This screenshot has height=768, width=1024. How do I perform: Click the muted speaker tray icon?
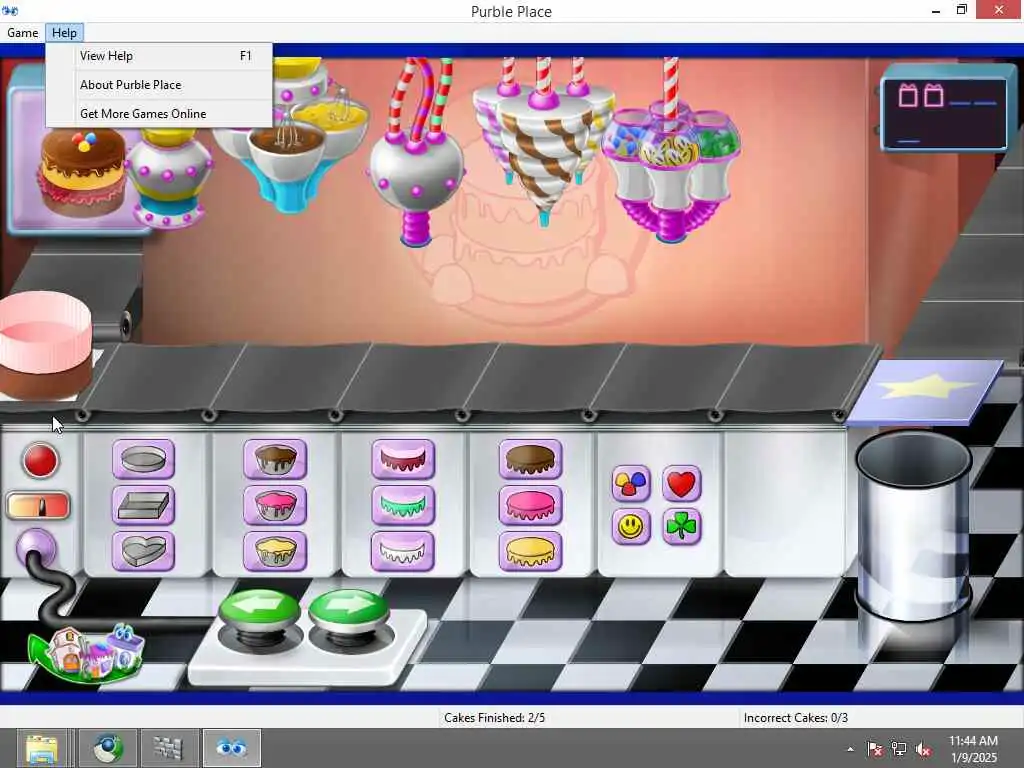pos(923,749)
